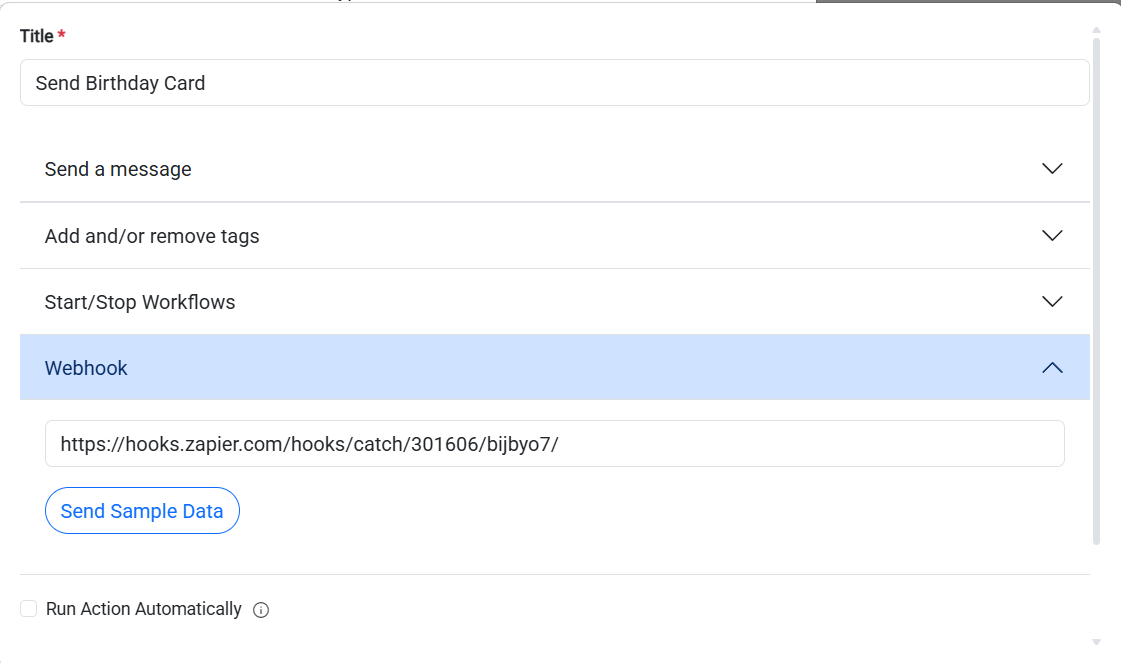Click the webhook URL input field
Viewport: 1121px width, 663px height.
click(555, 444)
